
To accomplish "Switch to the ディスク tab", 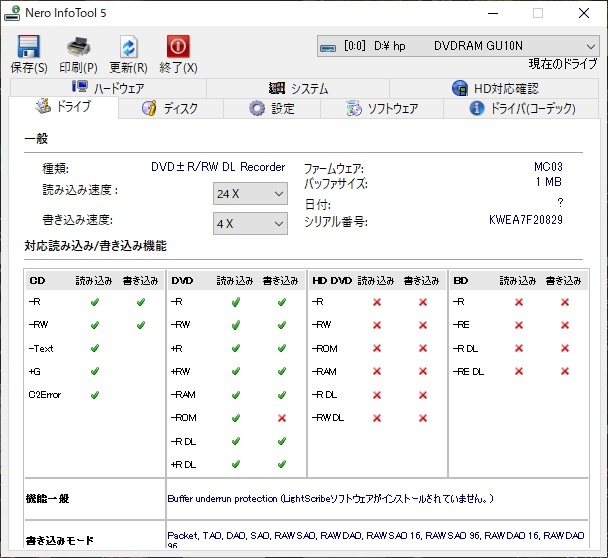I will (x=171, y=108).
